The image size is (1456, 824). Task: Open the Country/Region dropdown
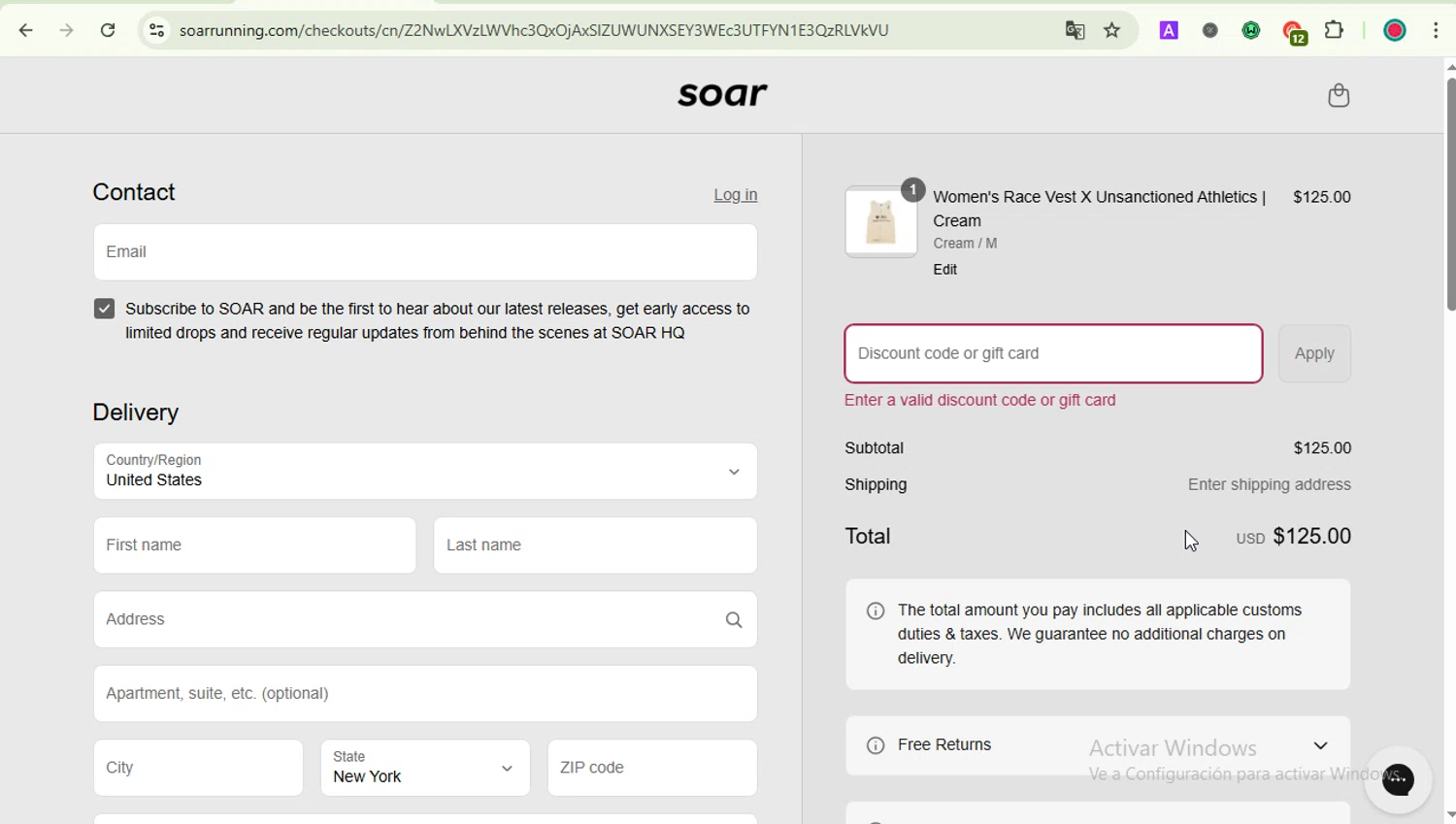[425, 471]
